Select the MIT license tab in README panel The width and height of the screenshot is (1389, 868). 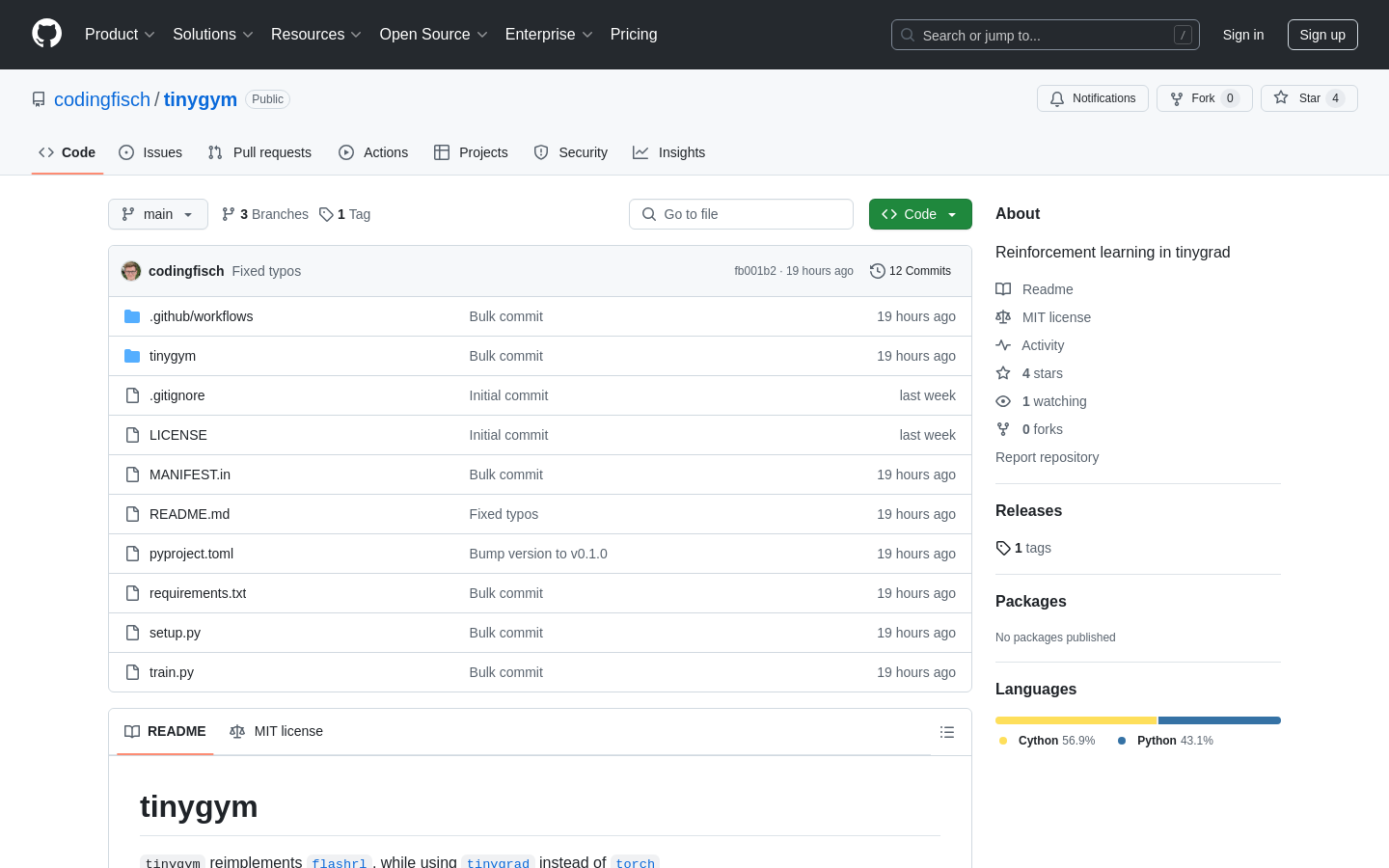(277, 731)
